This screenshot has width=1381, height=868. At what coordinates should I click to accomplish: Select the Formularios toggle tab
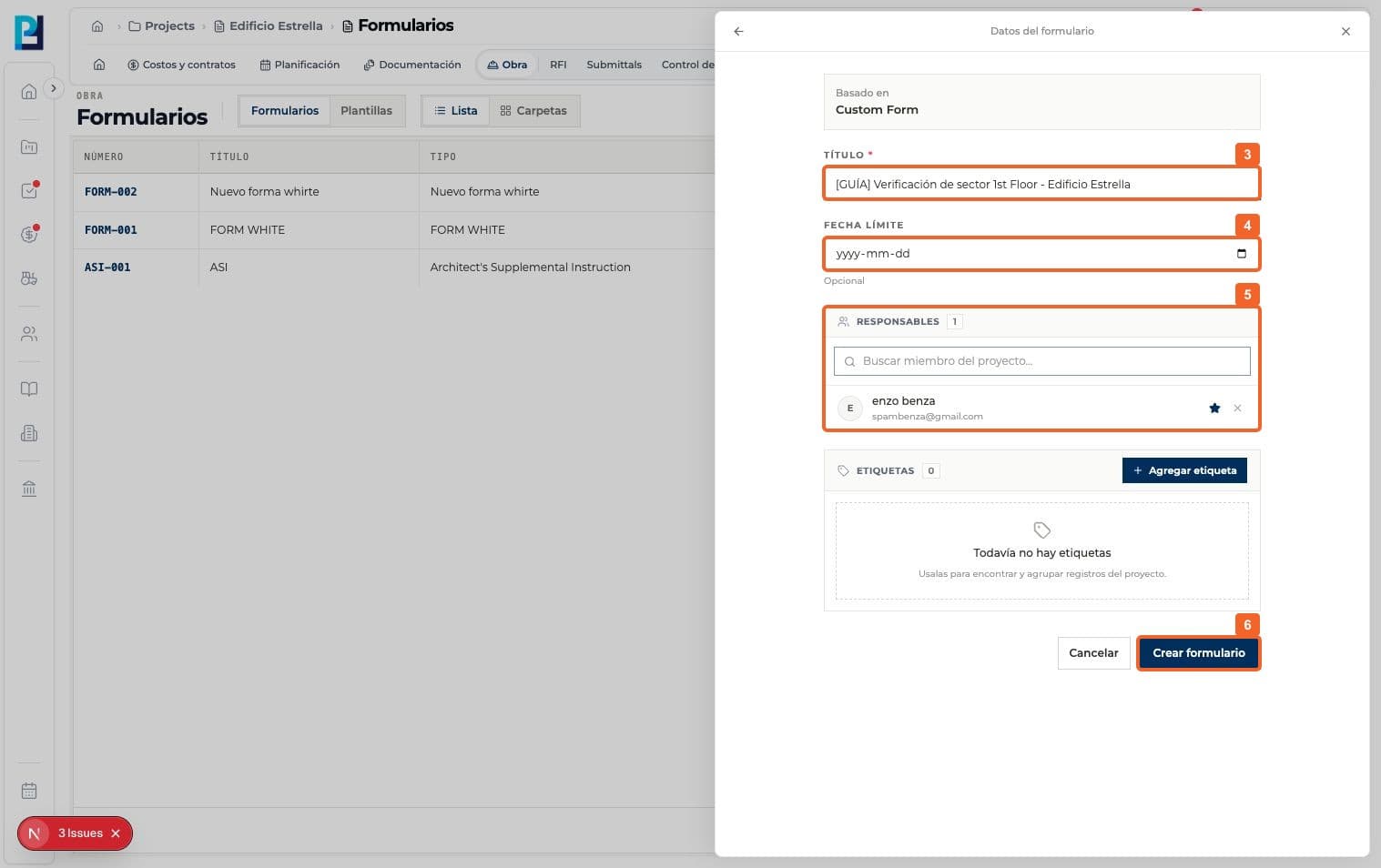point(285,111)
